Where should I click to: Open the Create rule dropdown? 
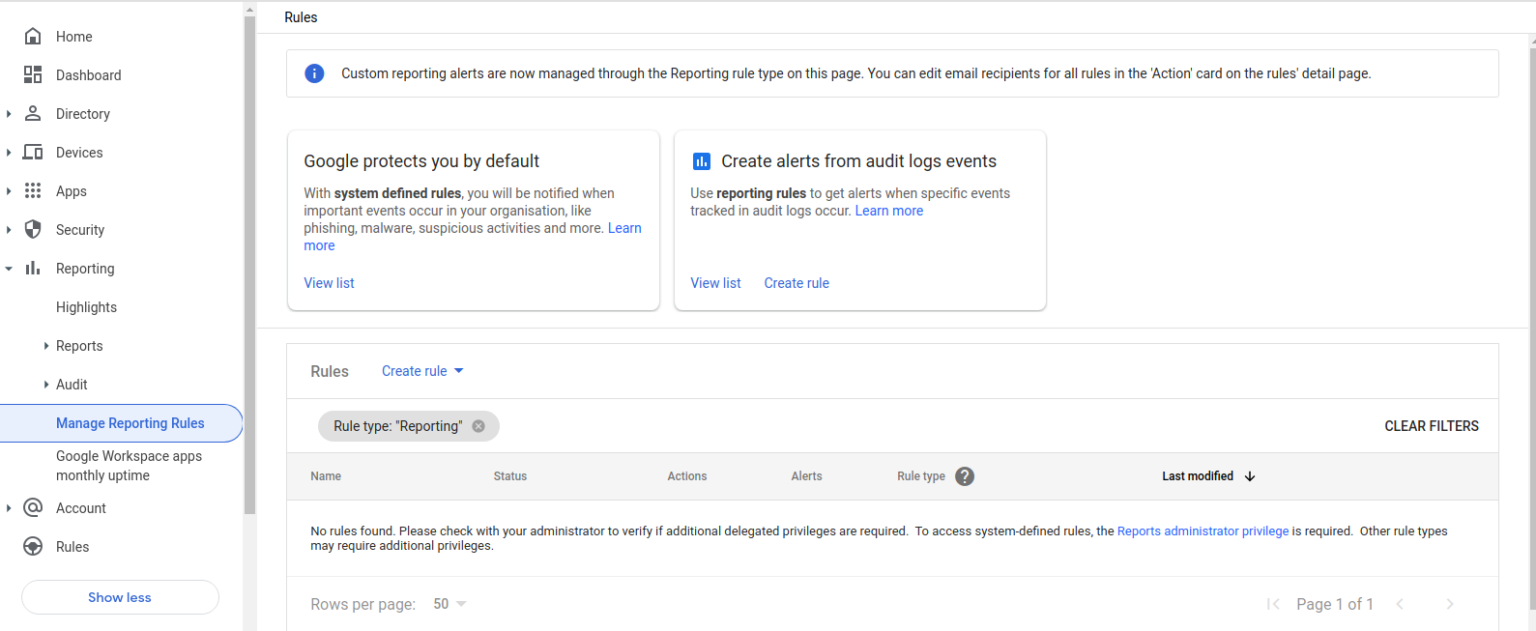click(x=421, y=370)
